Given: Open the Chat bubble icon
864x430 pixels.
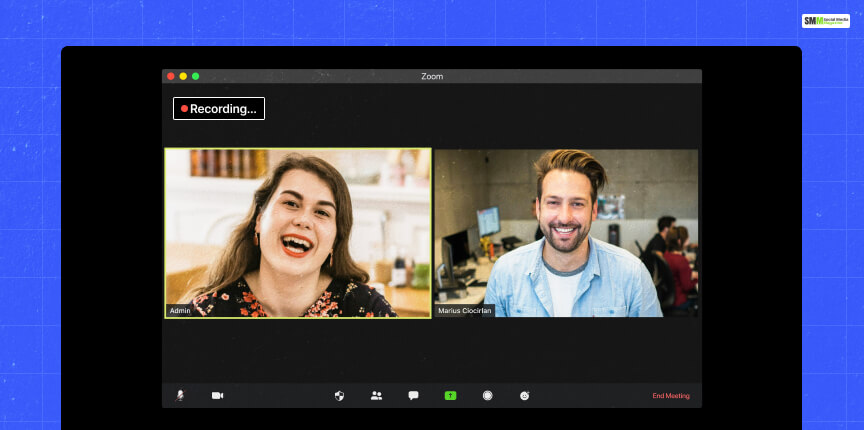Looking at the screenshot, I should 413,395.
